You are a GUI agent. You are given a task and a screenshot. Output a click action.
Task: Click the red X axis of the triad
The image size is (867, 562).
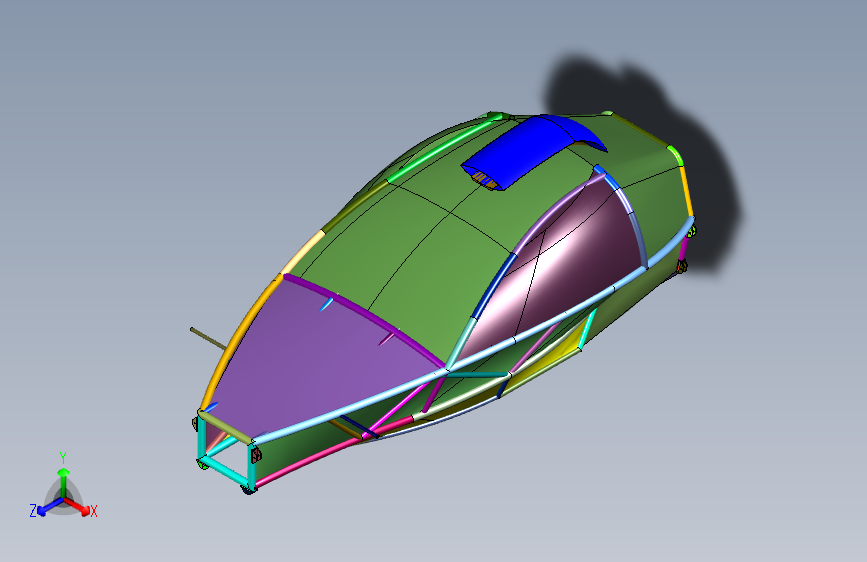tap(78, 506)
